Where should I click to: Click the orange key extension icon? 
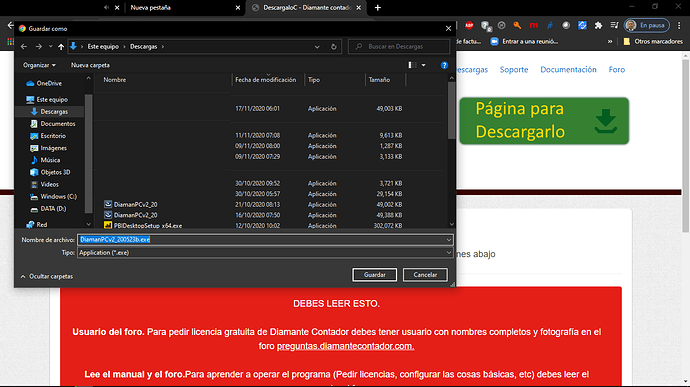click(518, 25)
